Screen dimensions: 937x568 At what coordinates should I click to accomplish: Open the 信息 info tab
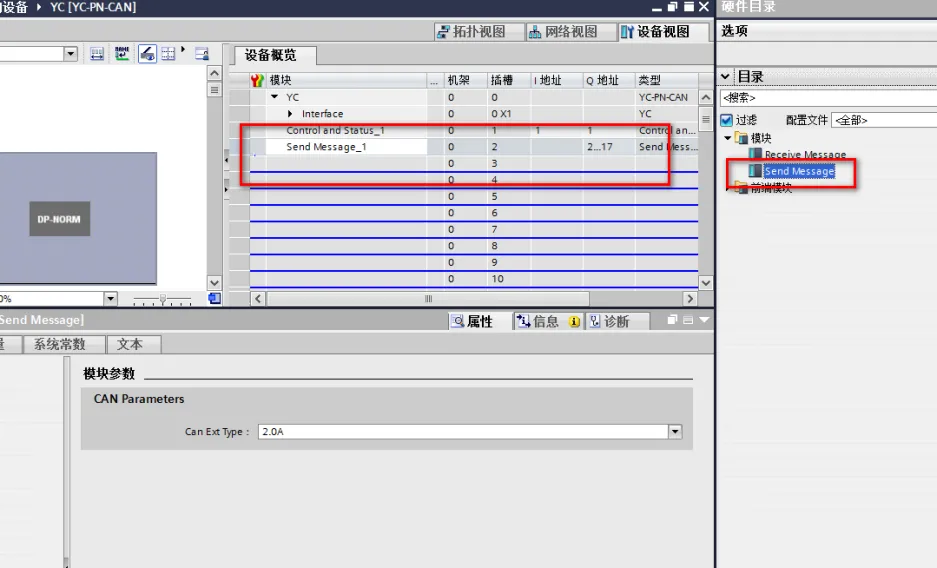[547, 321]
